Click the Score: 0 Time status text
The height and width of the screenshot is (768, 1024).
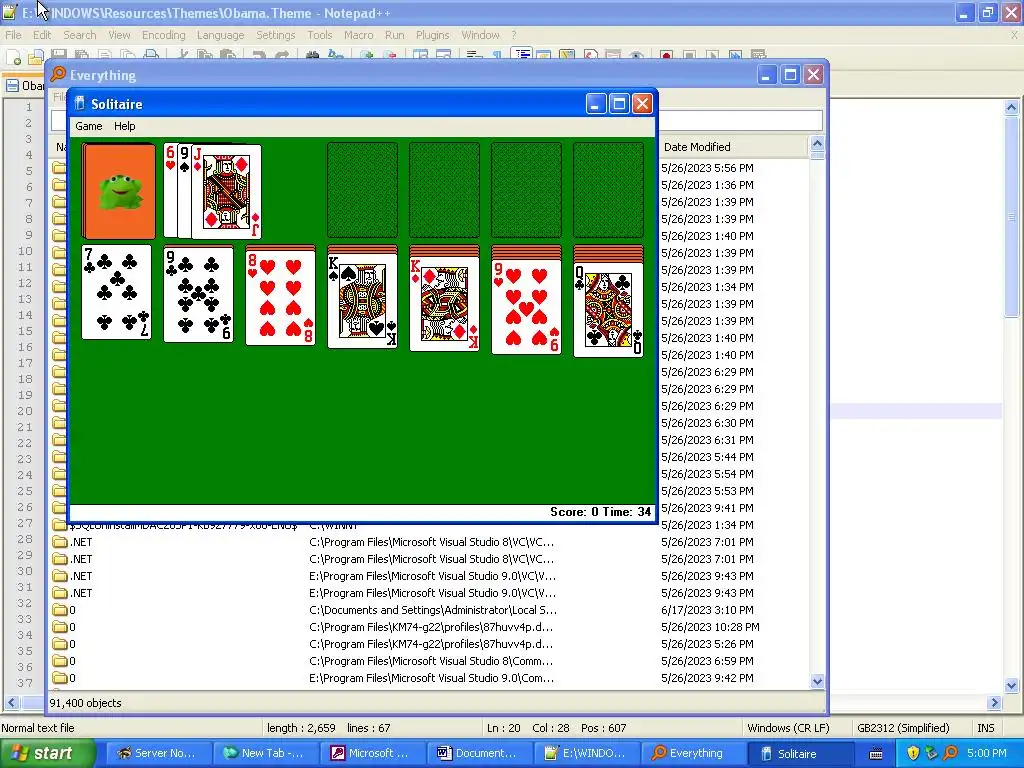(x=601, y=512)
